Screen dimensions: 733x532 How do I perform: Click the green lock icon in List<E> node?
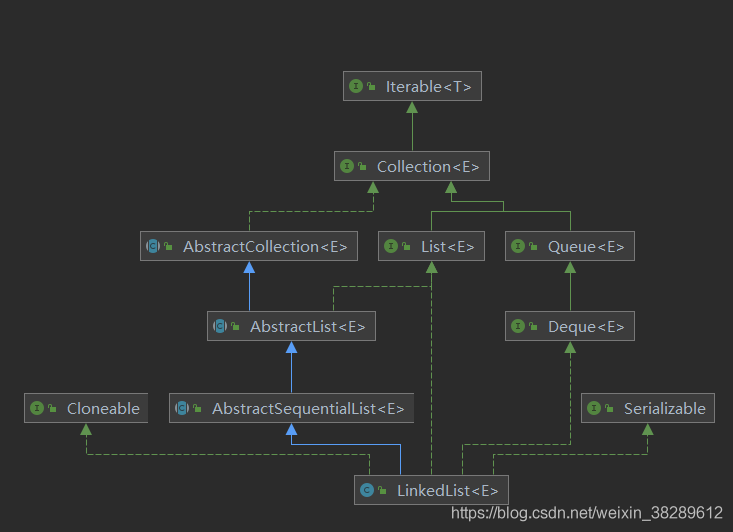[406, 246]
